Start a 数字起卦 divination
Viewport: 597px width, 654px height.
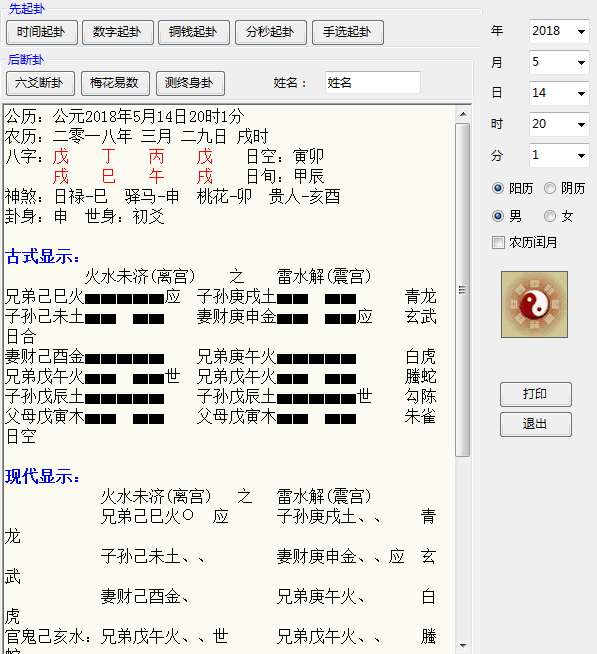(118, 32)
